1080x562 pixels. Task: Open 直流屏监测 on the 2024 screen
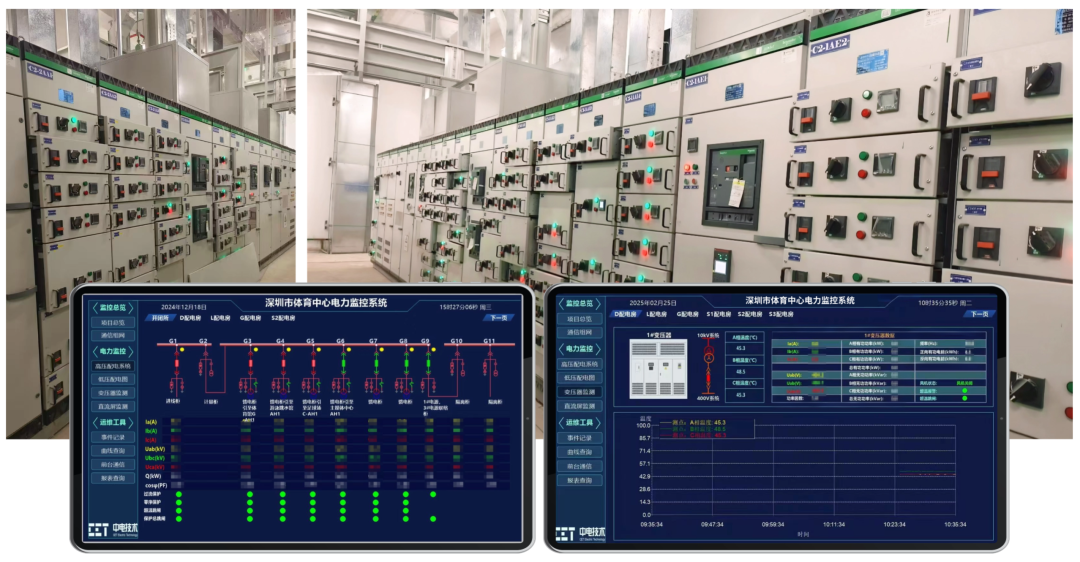pos(113,406)
